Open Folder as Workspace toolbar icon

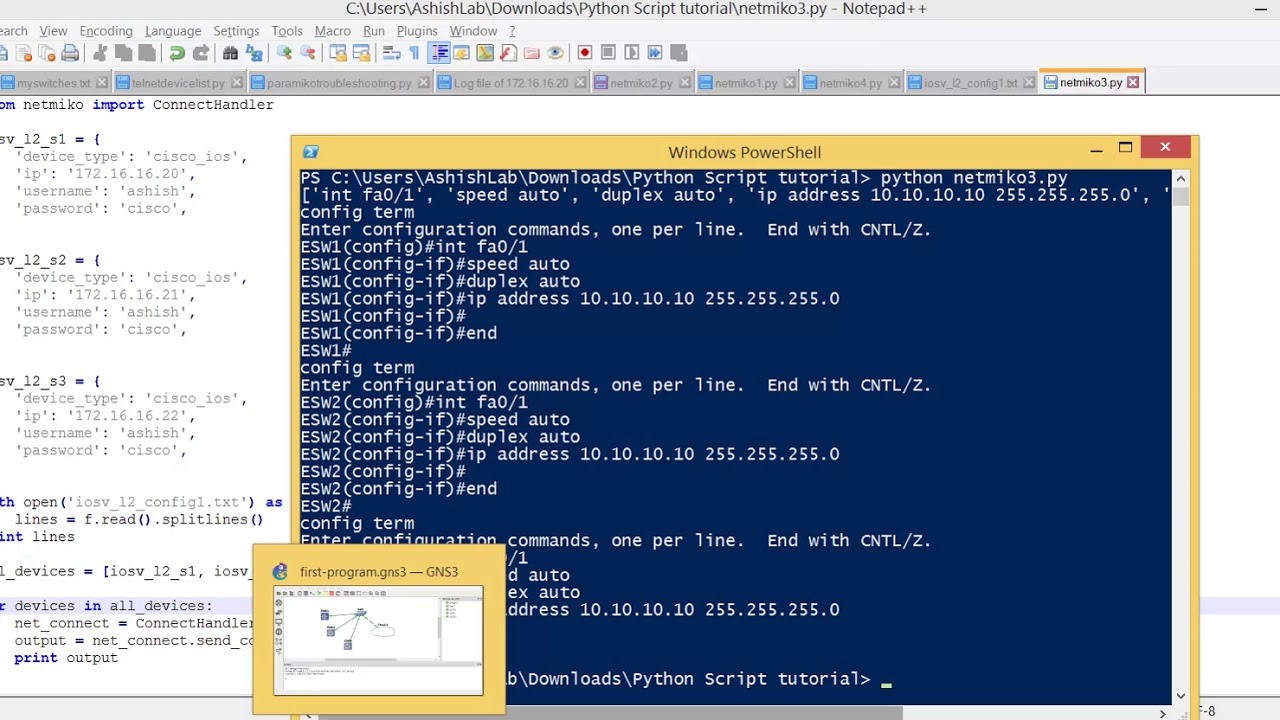click(531, 52)
